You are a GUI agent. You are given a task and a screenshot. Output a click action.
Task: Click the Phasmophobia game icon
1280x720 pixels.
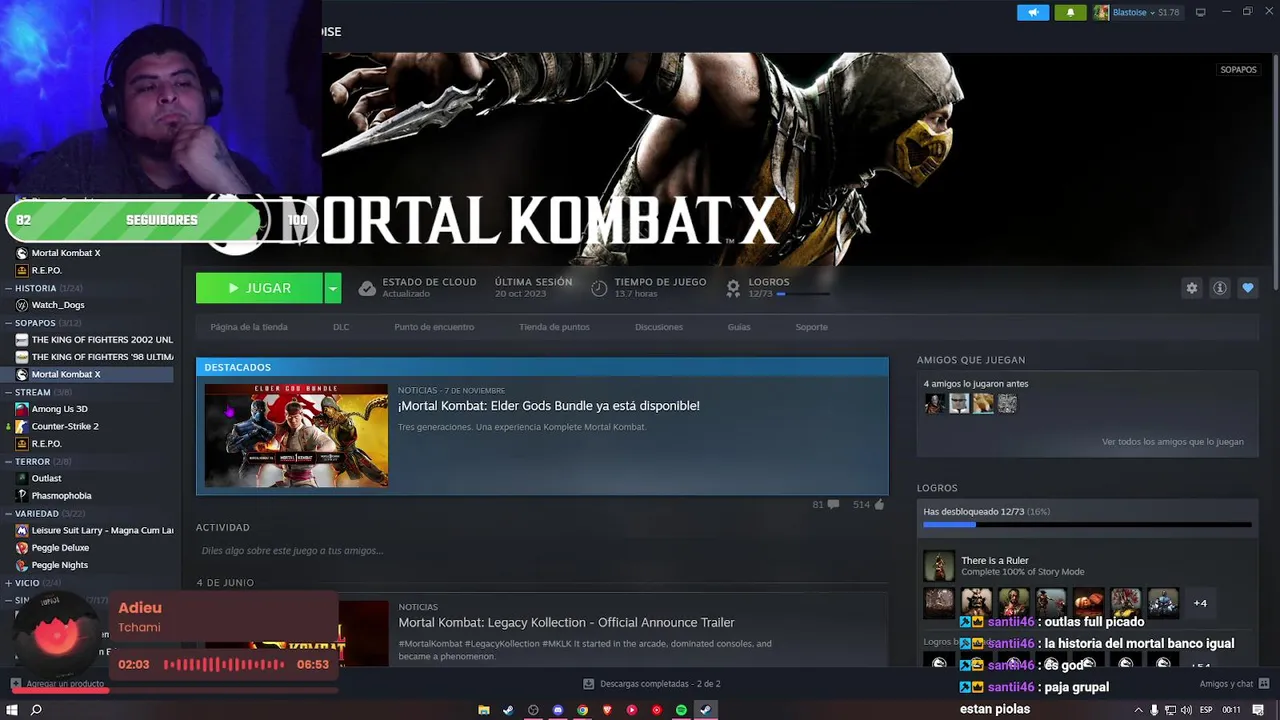(x=22, y=495)
